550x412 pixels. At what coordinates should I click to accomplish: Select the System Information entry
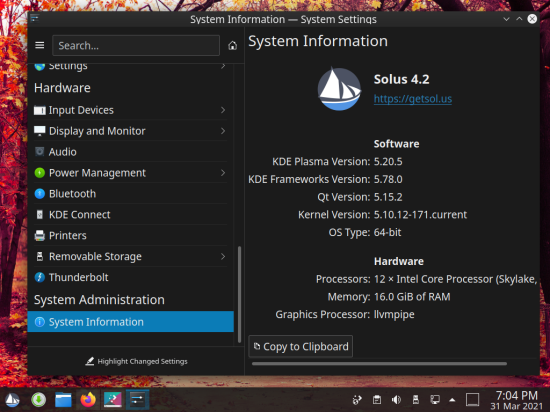pos(130,322)
